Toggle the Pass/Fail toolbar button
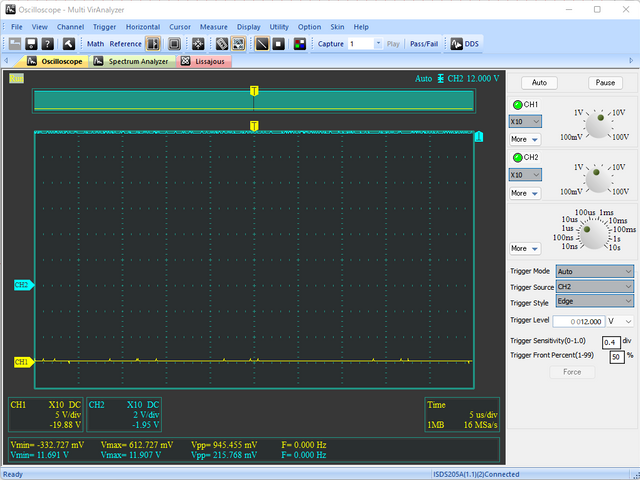Screen dimensions: 640x480 (424, 44)
